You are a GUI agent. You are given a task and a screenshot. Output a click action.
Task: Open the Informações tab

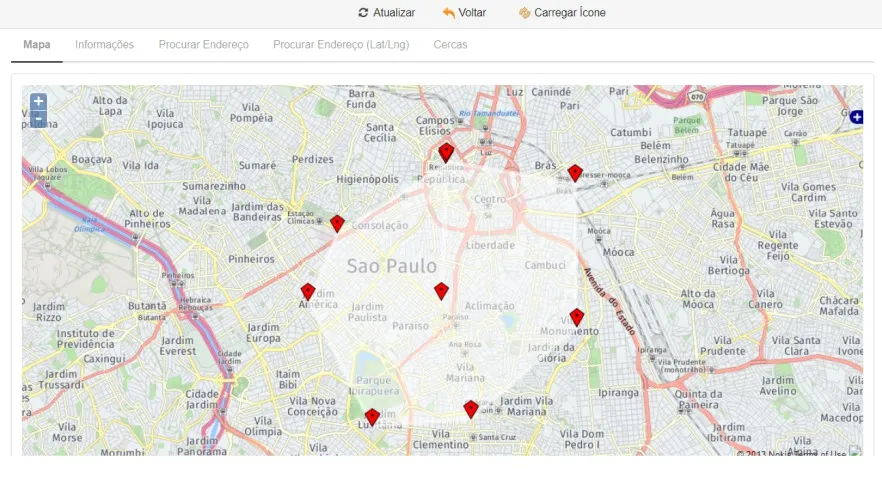104,45
